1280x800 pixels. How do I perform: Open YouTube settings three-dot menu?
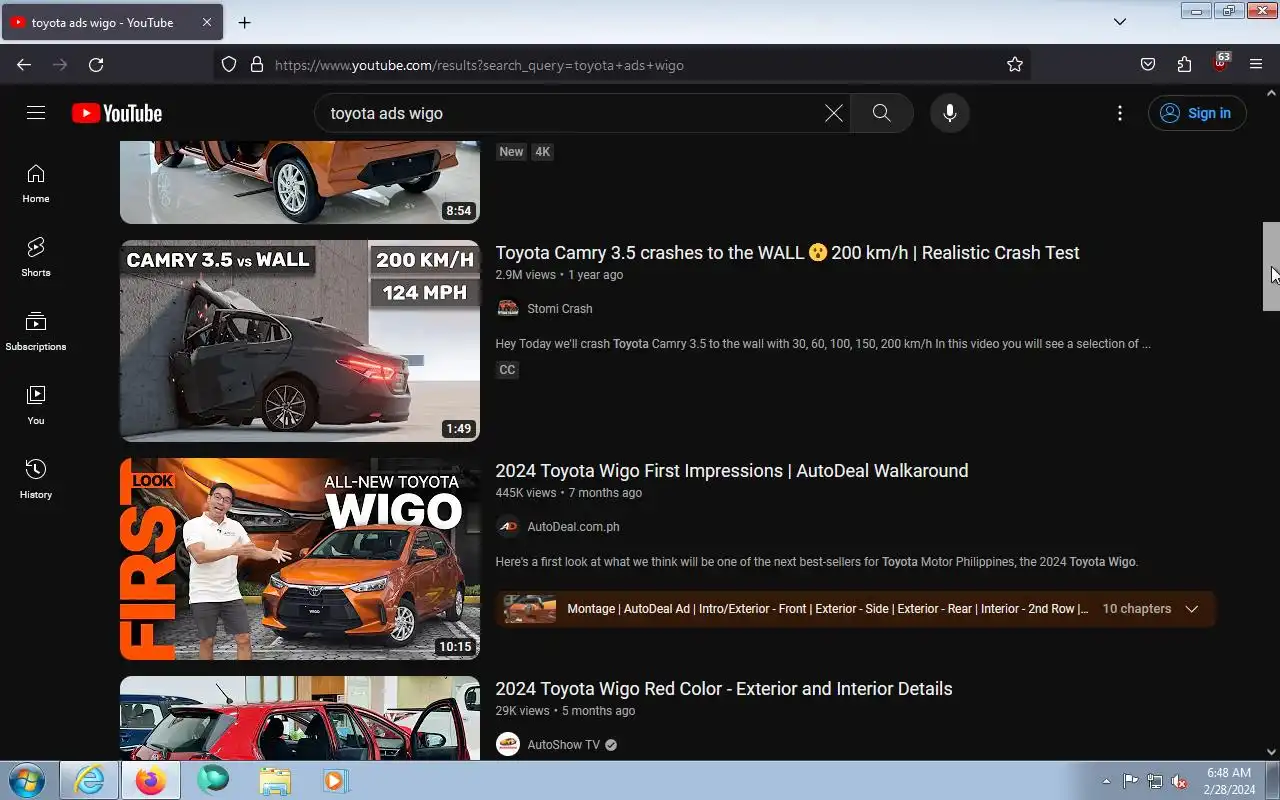pos(1120,113)
